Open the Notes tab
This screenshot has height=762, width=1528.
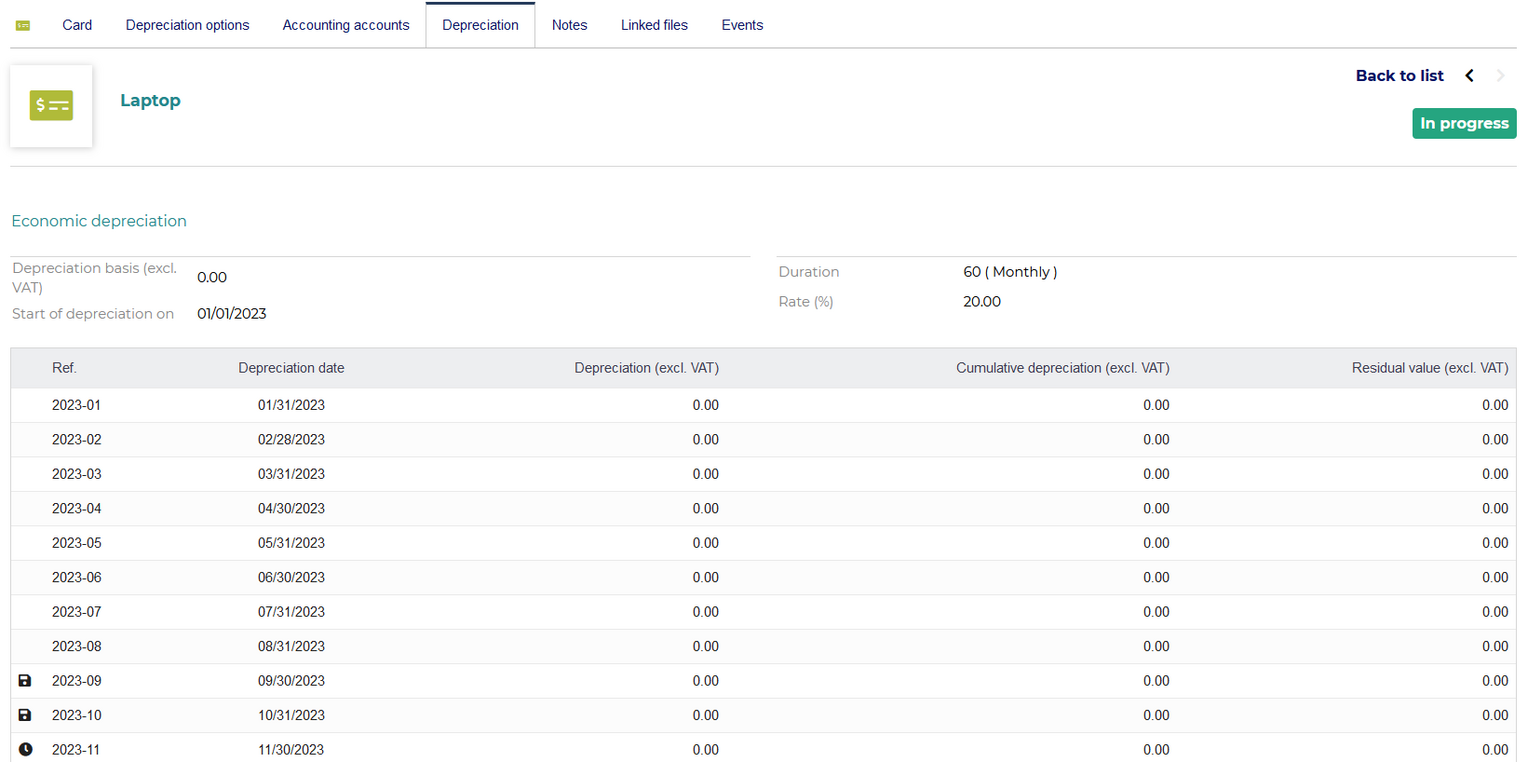[569, 25]
